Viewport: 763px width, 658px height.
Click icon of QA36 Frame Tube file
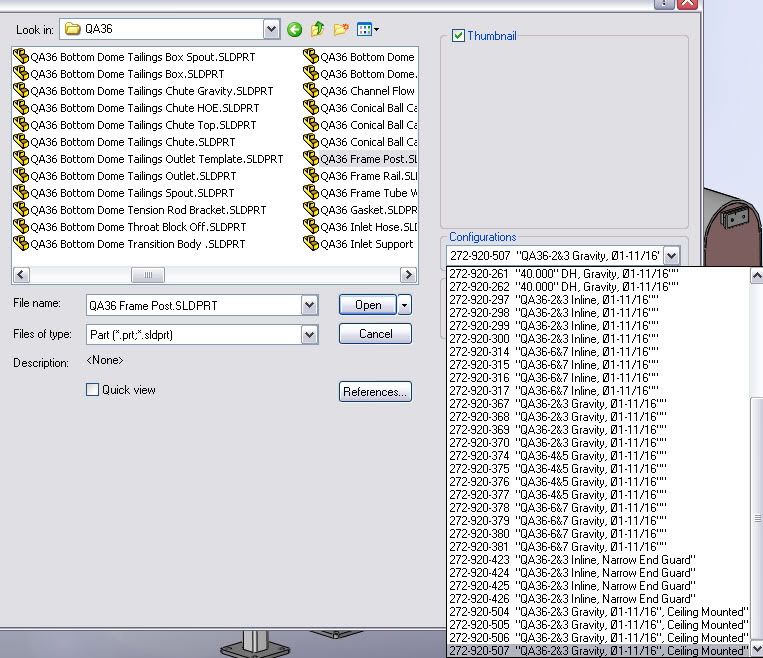point(311,193)
